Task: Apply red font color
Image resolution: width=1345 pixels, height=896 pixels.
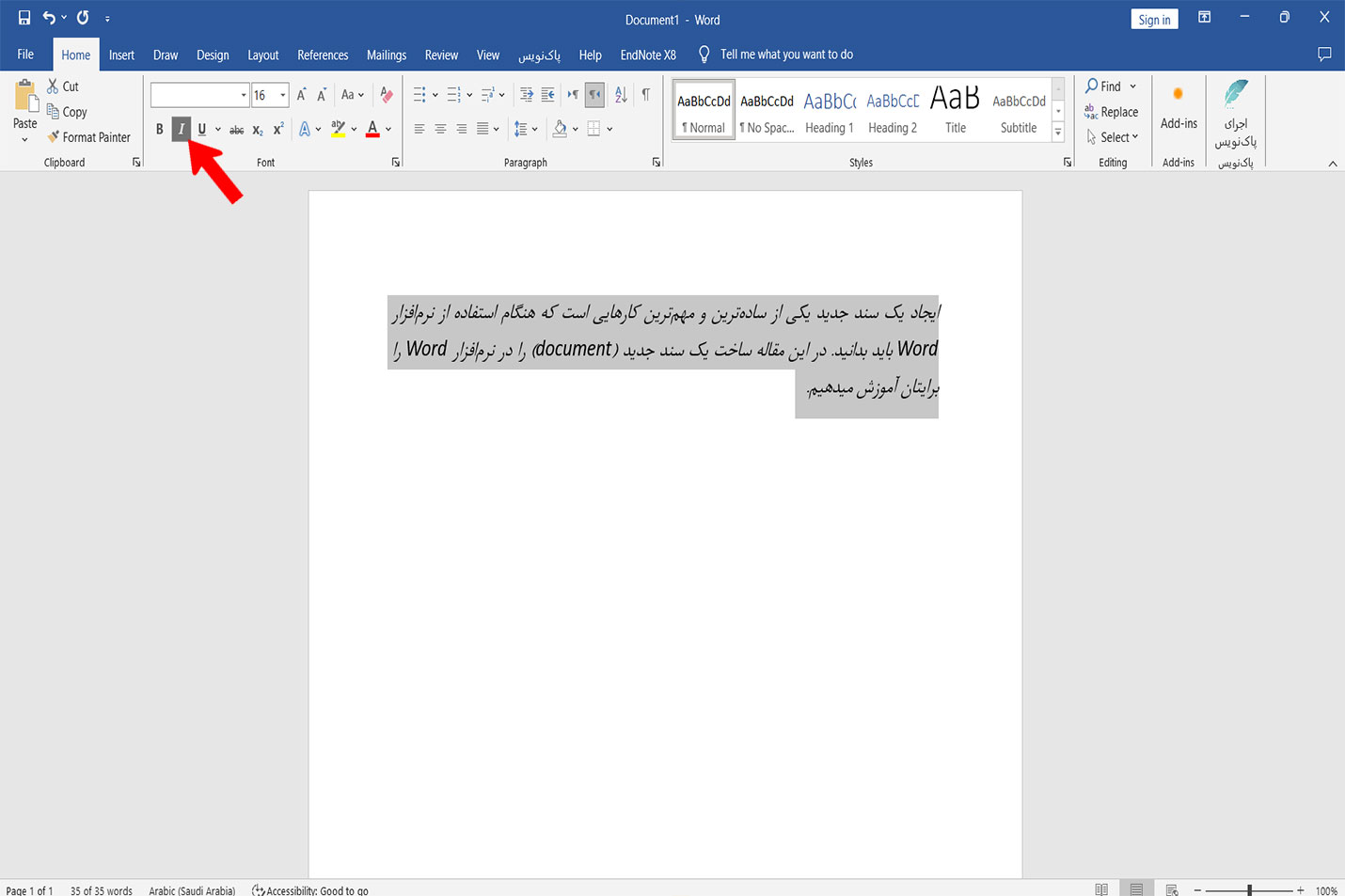Action: point(372,130)
